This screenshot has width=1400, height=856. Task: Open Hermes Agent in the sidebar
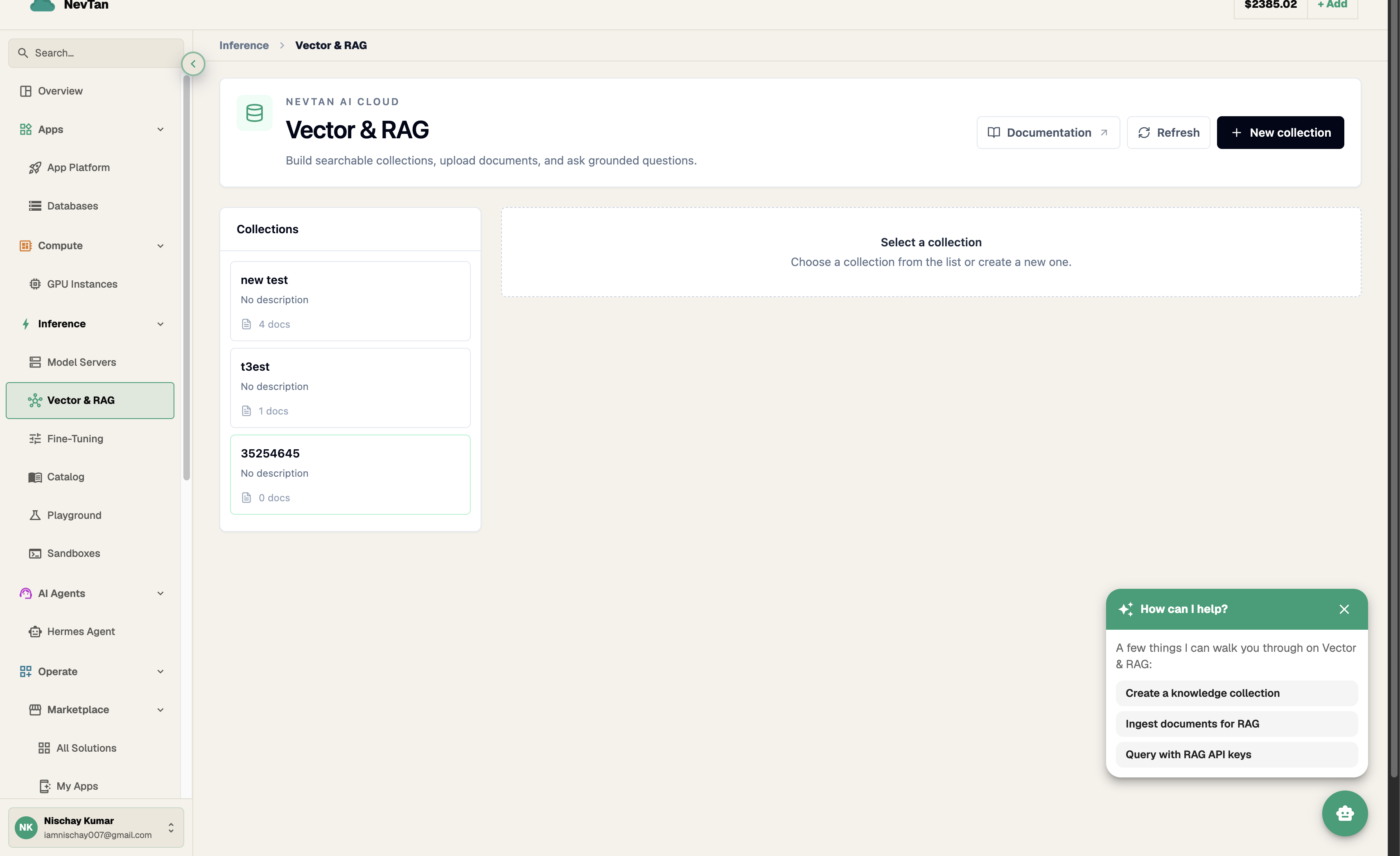pos(90,632)
